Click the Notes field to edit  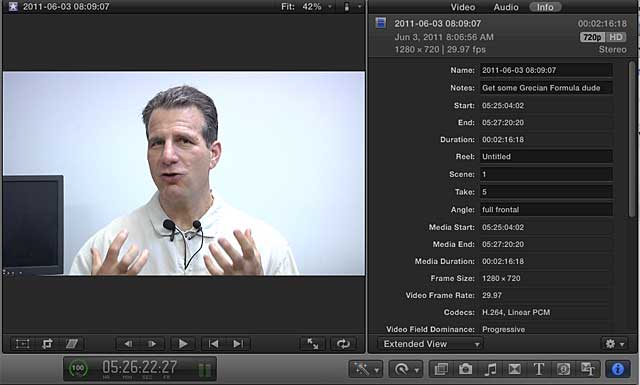click(546, 88)
